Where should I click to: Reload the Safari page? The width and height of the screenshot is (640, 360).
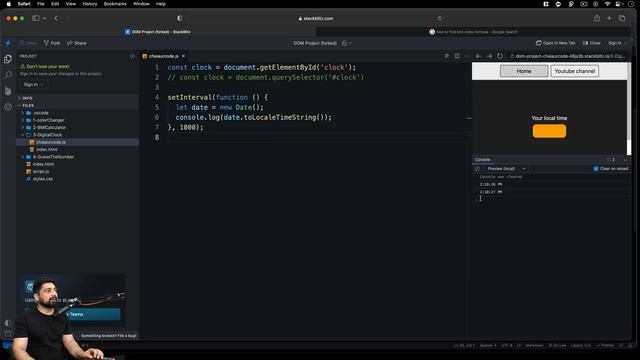coord(439,18)
